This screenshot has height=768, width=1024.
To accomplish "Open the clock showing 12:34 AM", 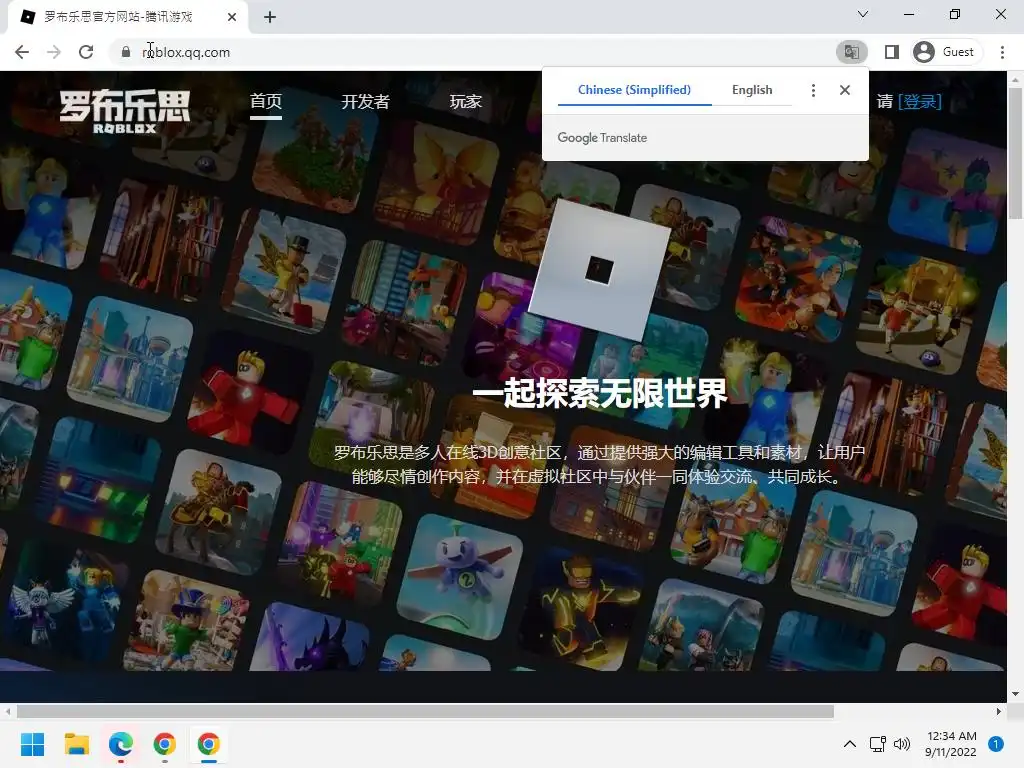I will click(951, 744).
